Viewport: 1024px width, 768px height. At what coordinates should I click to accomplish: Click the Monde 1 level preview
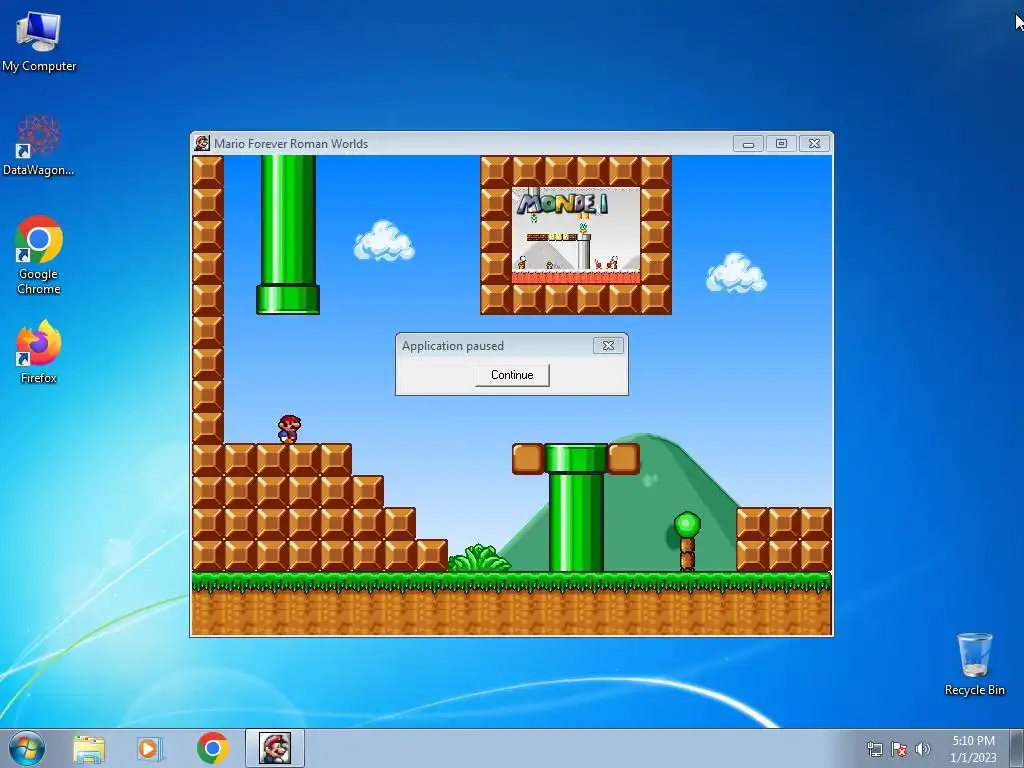coord(576,235)
